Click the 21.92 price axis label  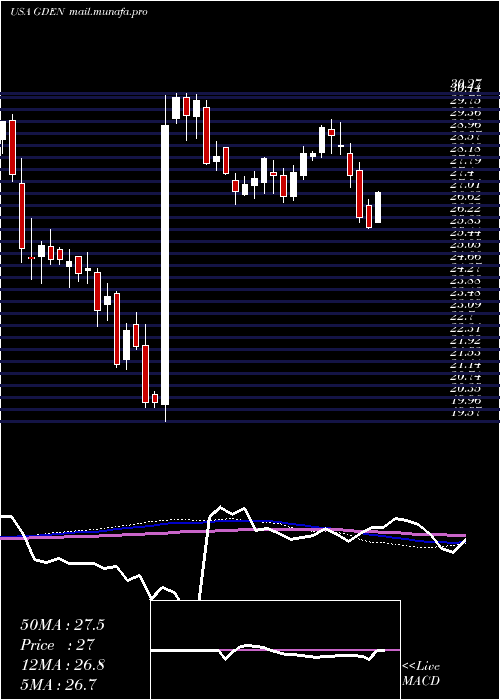coord(466,342)
